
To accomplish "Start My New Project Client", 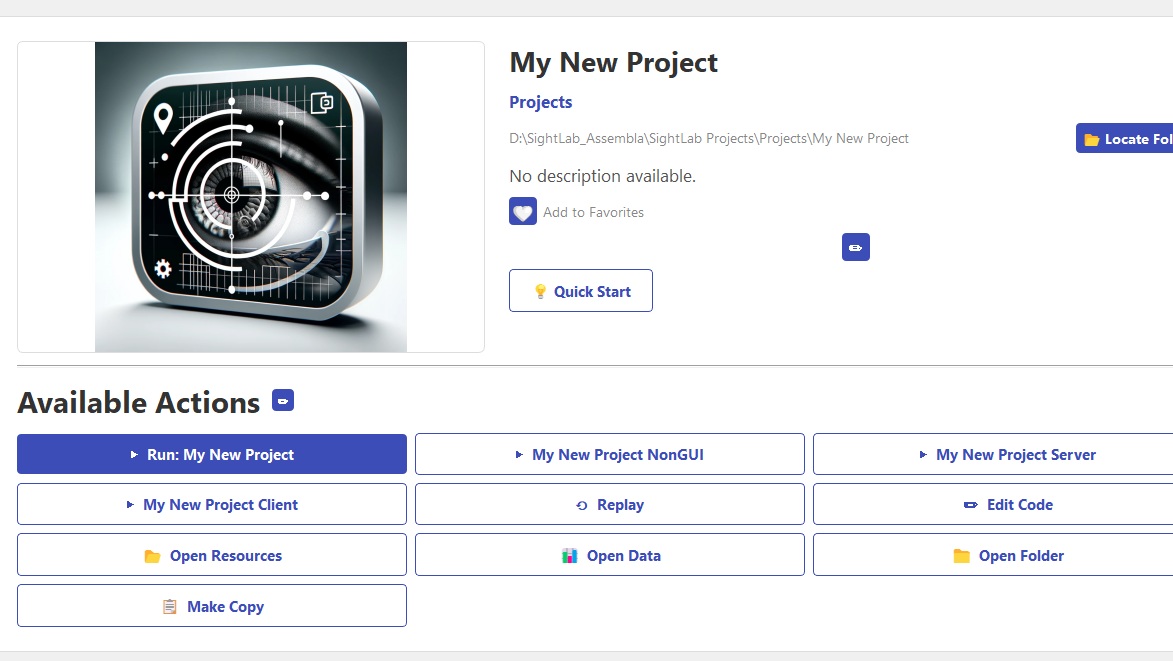I will pyautogui.click(x=212, y=505).
